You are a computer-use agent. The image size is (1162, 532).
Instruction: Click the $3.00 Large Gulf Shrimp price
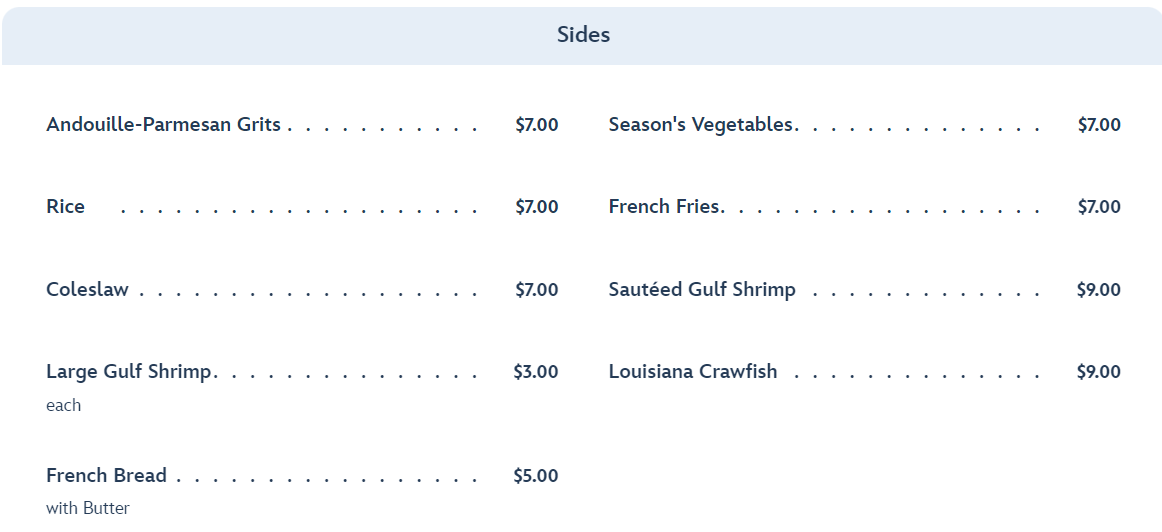pos(536,372)
